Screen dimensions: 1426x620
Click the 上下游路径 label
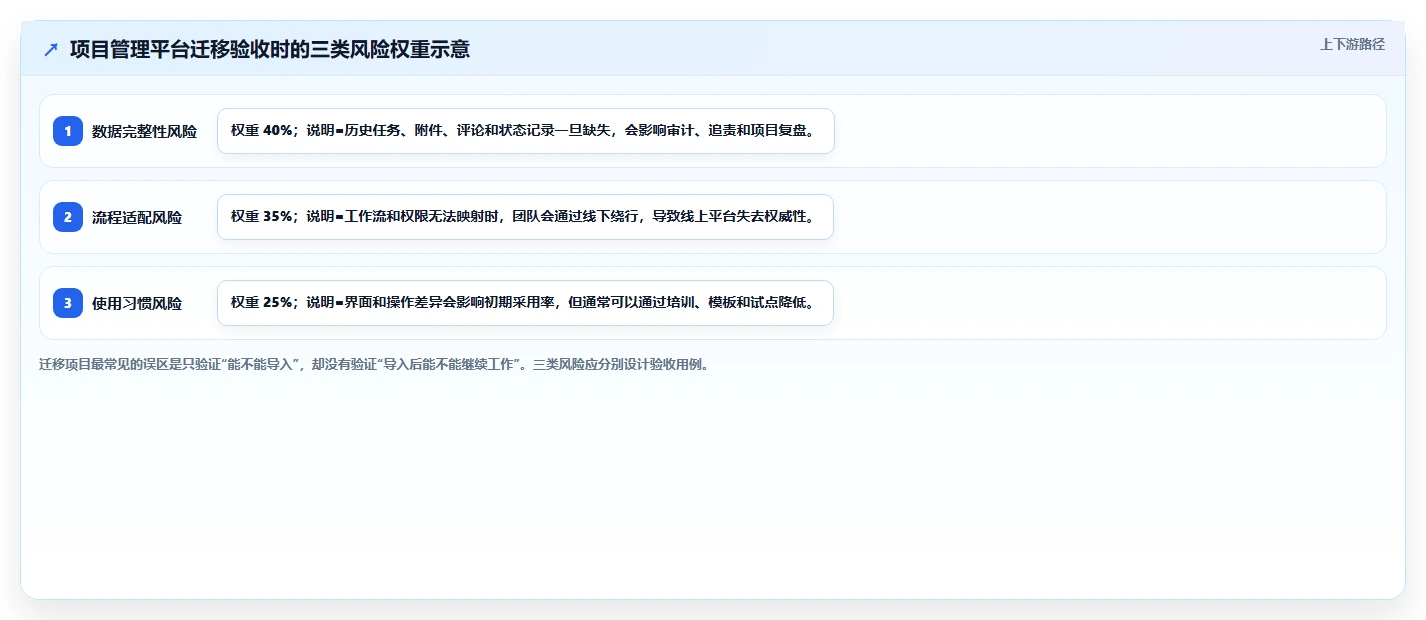click(x=1352, y=44)
